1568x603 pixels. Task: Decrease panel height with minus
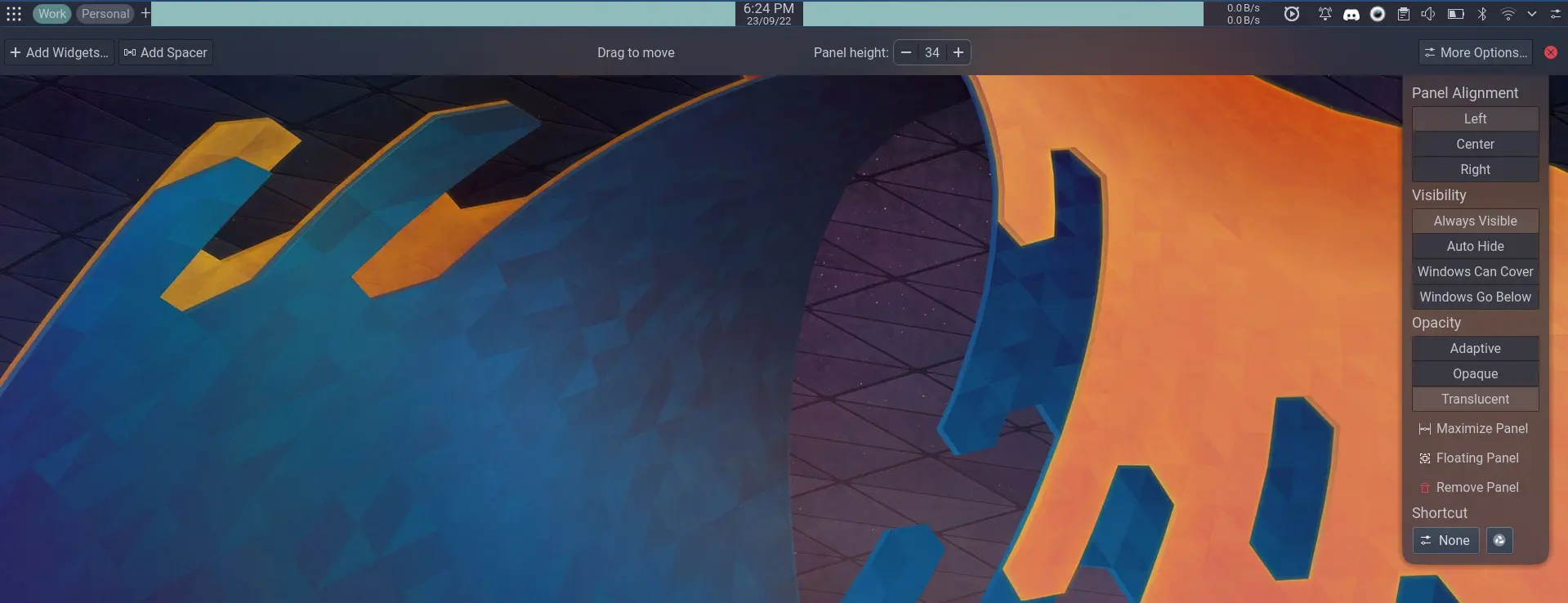pyautogui.click(x=906, y=52)
